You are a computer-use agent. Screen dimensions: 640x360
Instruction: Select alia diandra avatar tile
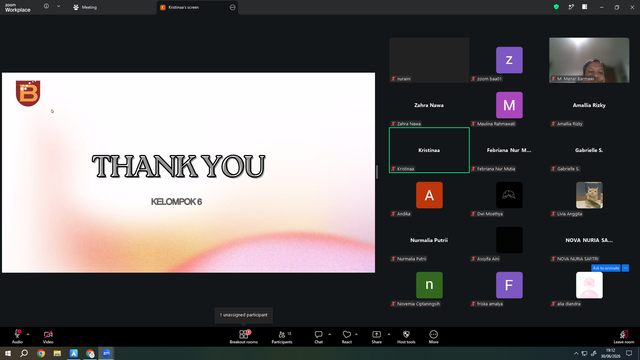pos(589,285)
